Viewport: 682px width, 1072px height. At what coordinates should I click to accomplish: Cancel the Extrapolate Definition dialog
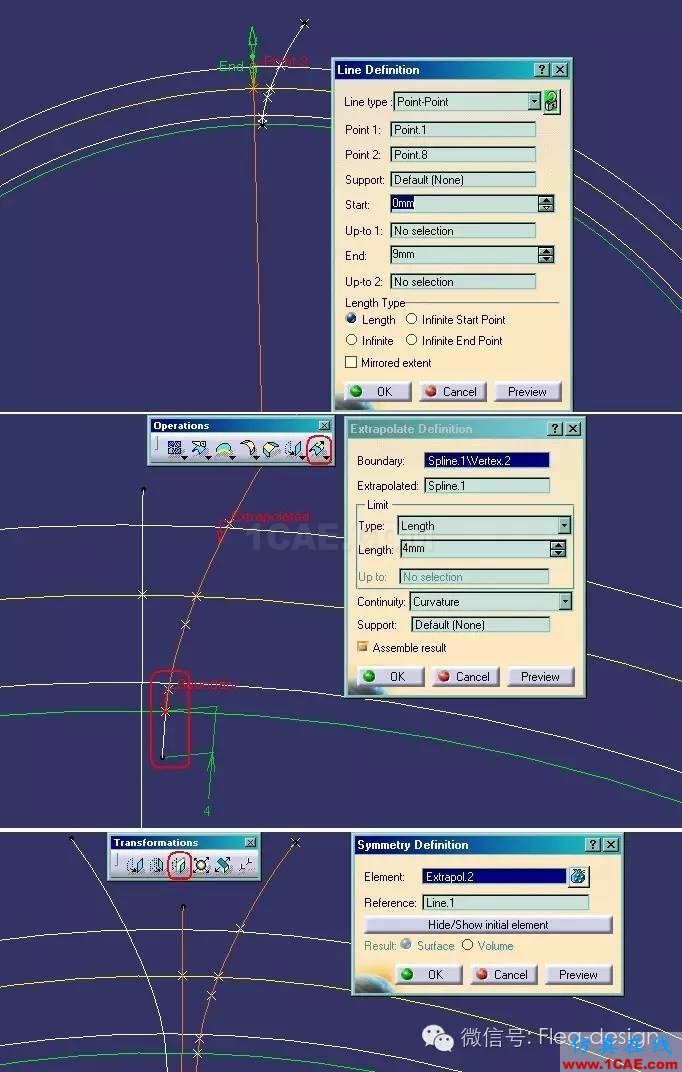466,677
